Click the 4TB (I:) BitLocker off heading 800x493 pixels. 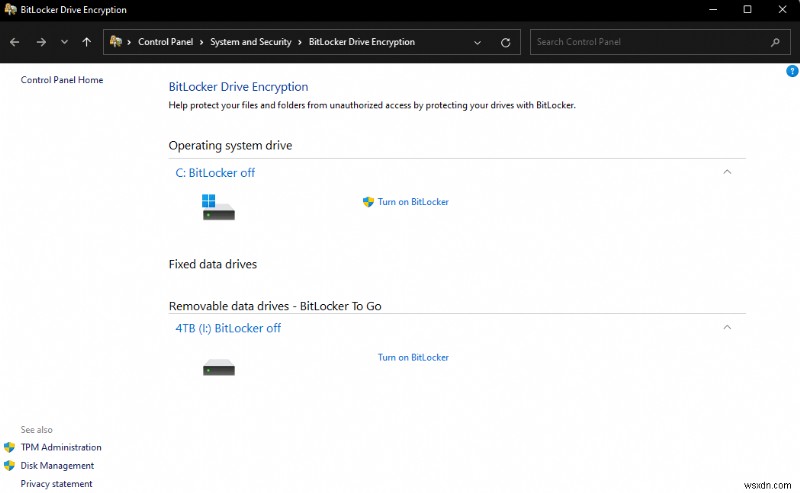pyautogui.click(x=228, y=328)
